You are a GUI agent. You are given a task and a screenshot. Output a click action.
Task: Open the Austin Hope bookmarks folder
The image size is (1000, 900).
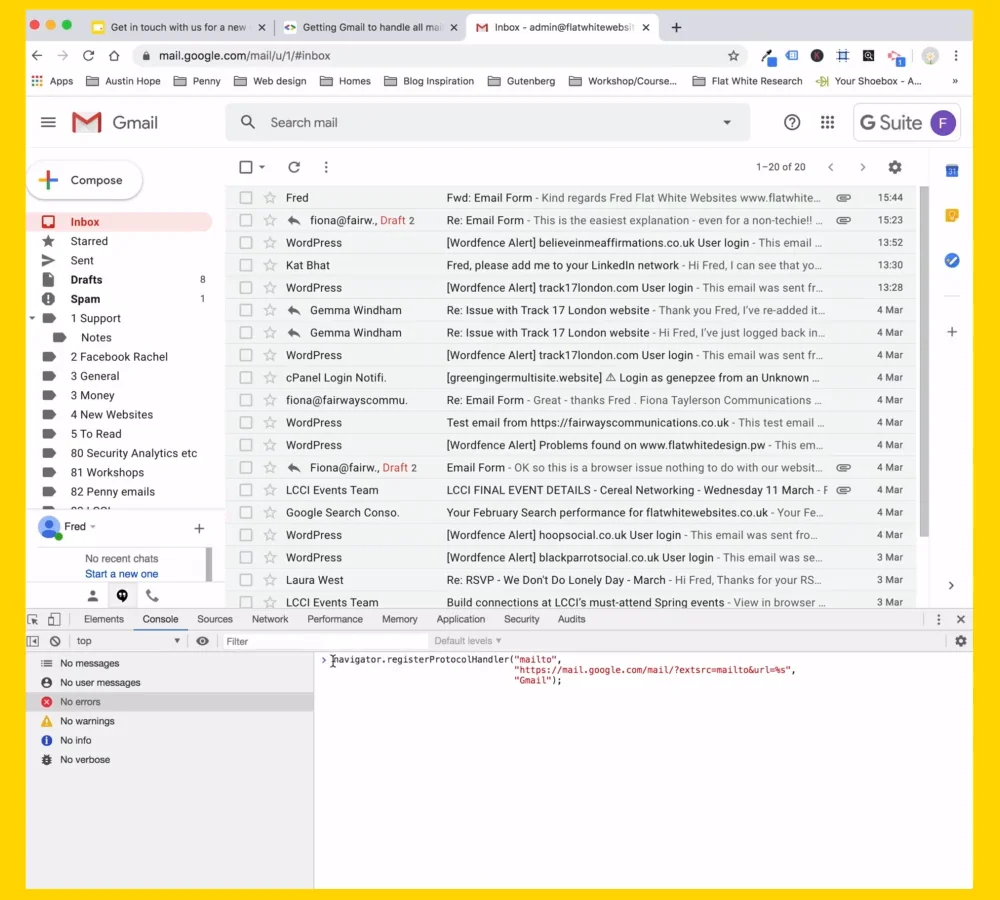pos(124,81)
